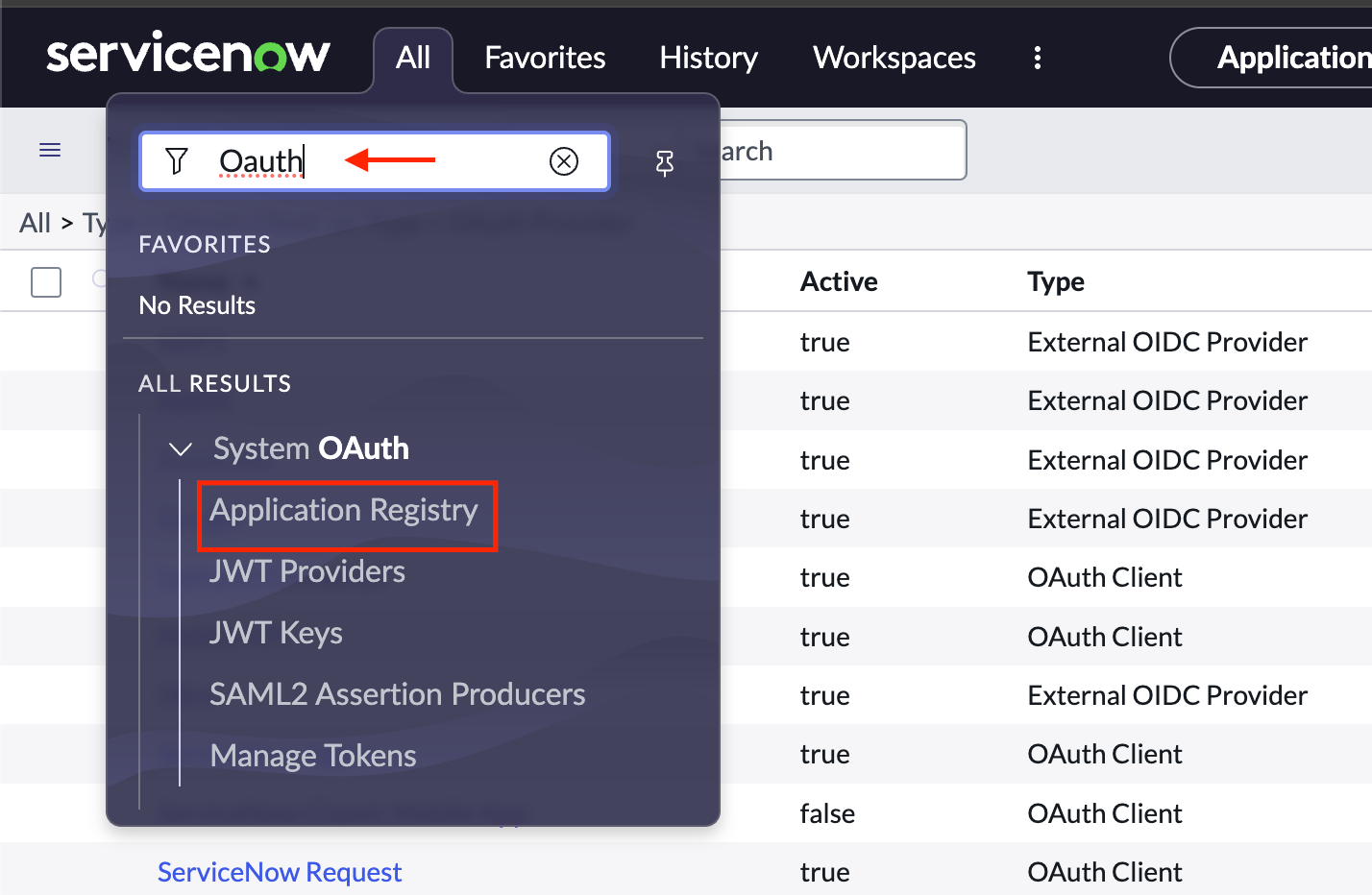This screenshot has width=1372, height=895.
Task: Open Application Registry
Action: click(x=344, y=510)
